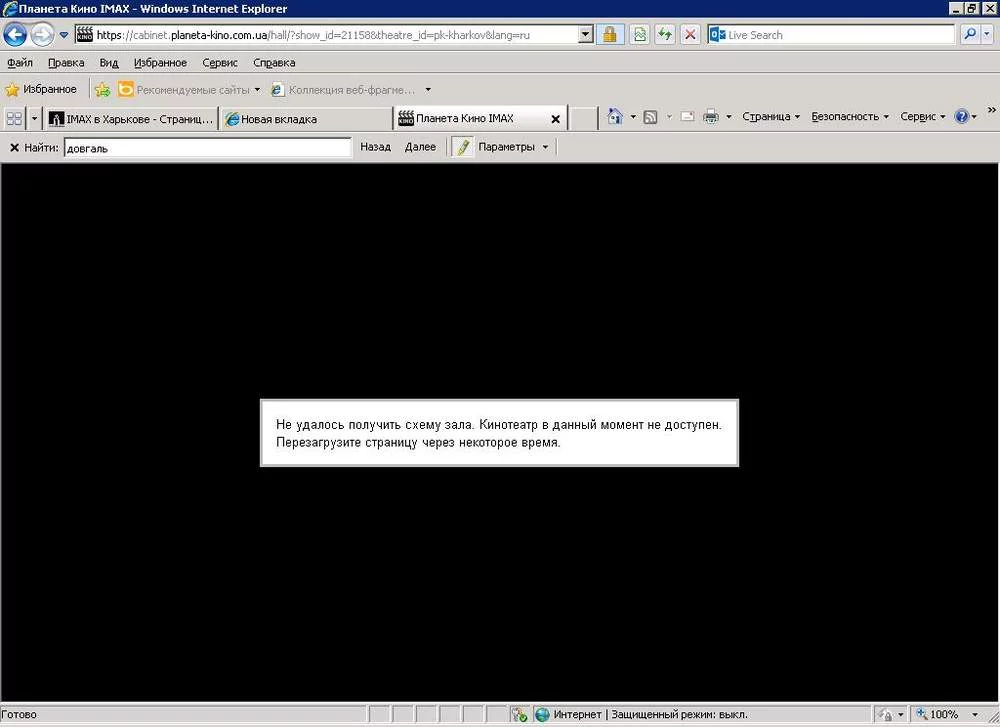The width and height of the screenshot is (1000, 727).
Task: Click the Refresh page icon
Action: pos(665,34)
